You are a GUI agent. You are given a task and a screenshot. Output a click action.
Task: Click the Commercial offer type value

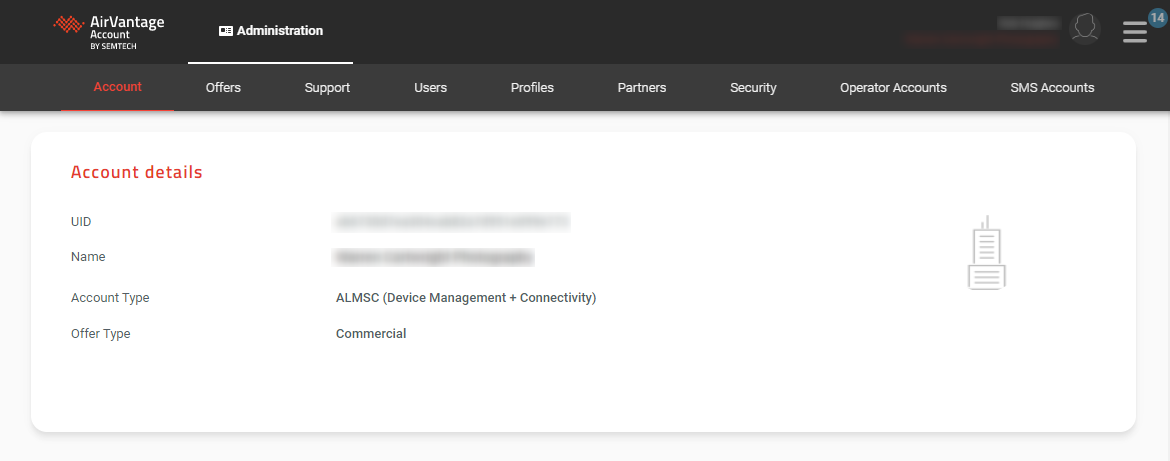(x=371, y=334)
